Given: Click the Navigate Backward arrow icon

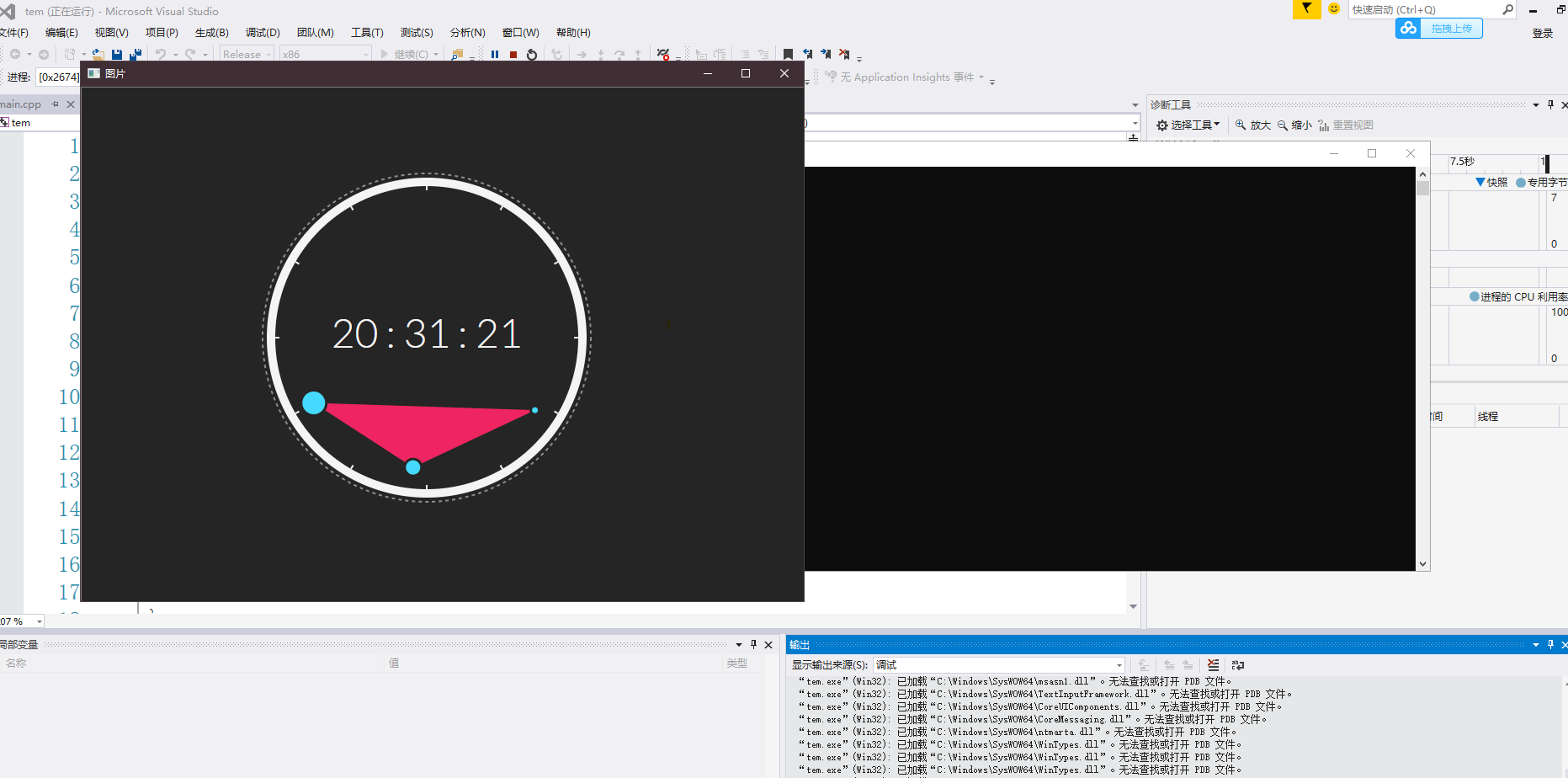Looking at the screenshot, I should [15, 54].
